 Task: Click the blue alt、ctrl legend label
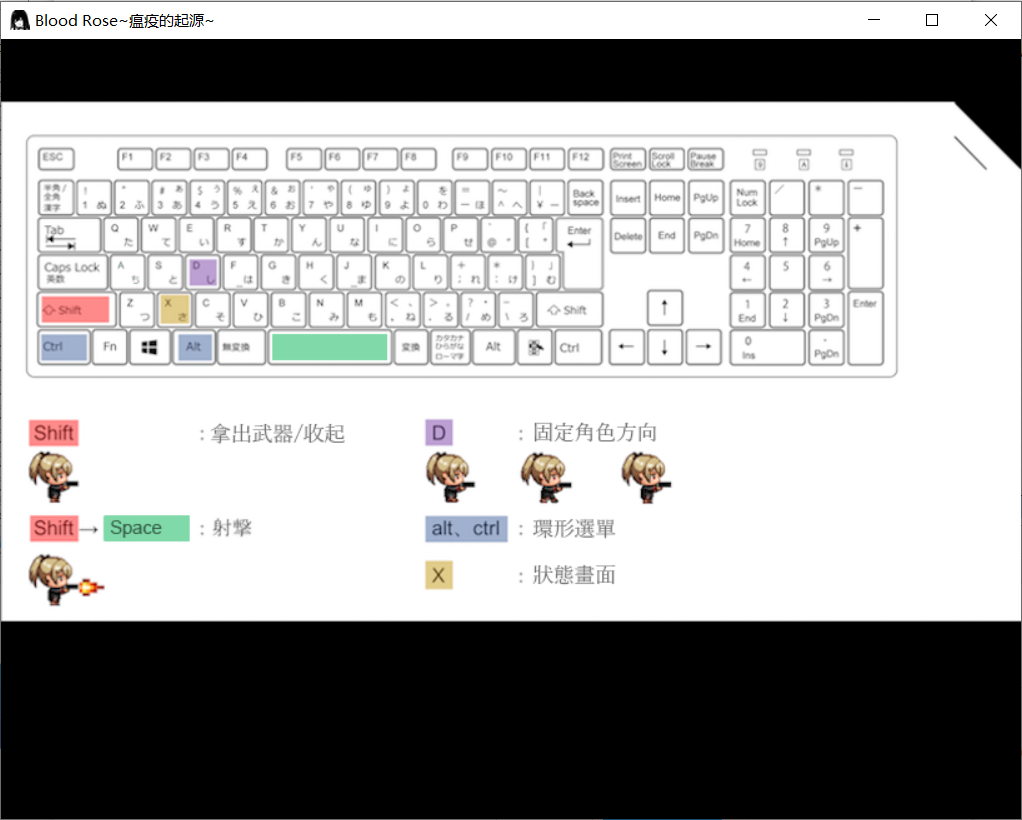pos(466,529)
